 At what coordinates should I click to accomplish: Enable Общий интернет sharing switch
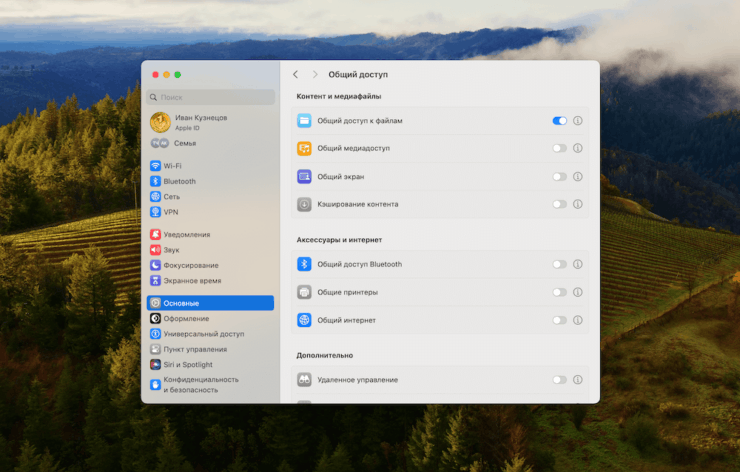coord(559,320)
